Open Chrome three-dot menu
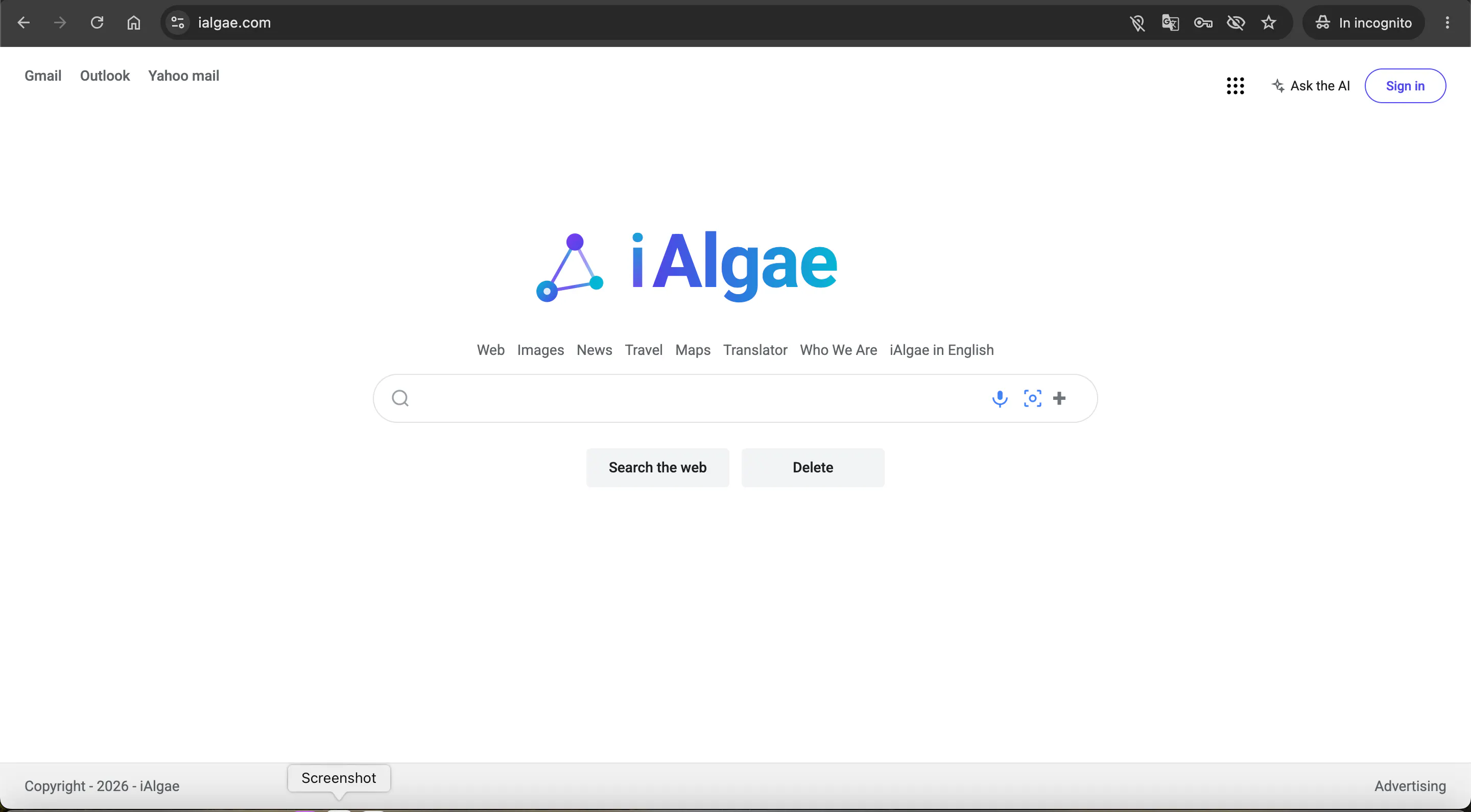1471x812 pixels. pos(1447,23)
